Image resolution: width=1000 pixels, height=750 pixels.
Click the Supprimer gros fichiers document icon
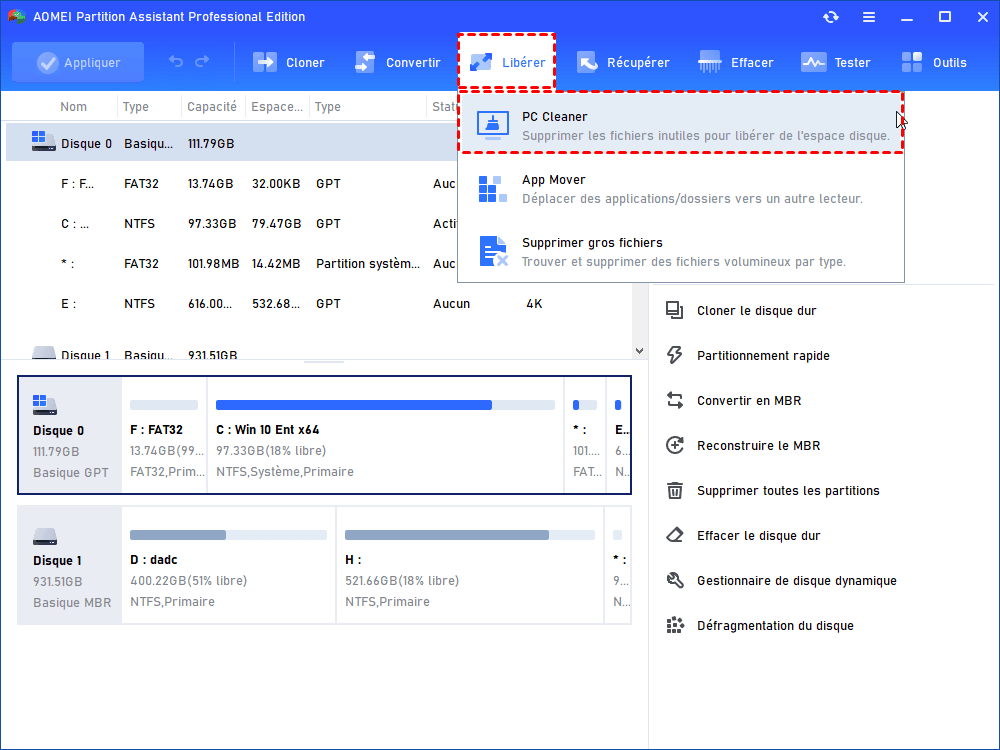tap(493, 251)
